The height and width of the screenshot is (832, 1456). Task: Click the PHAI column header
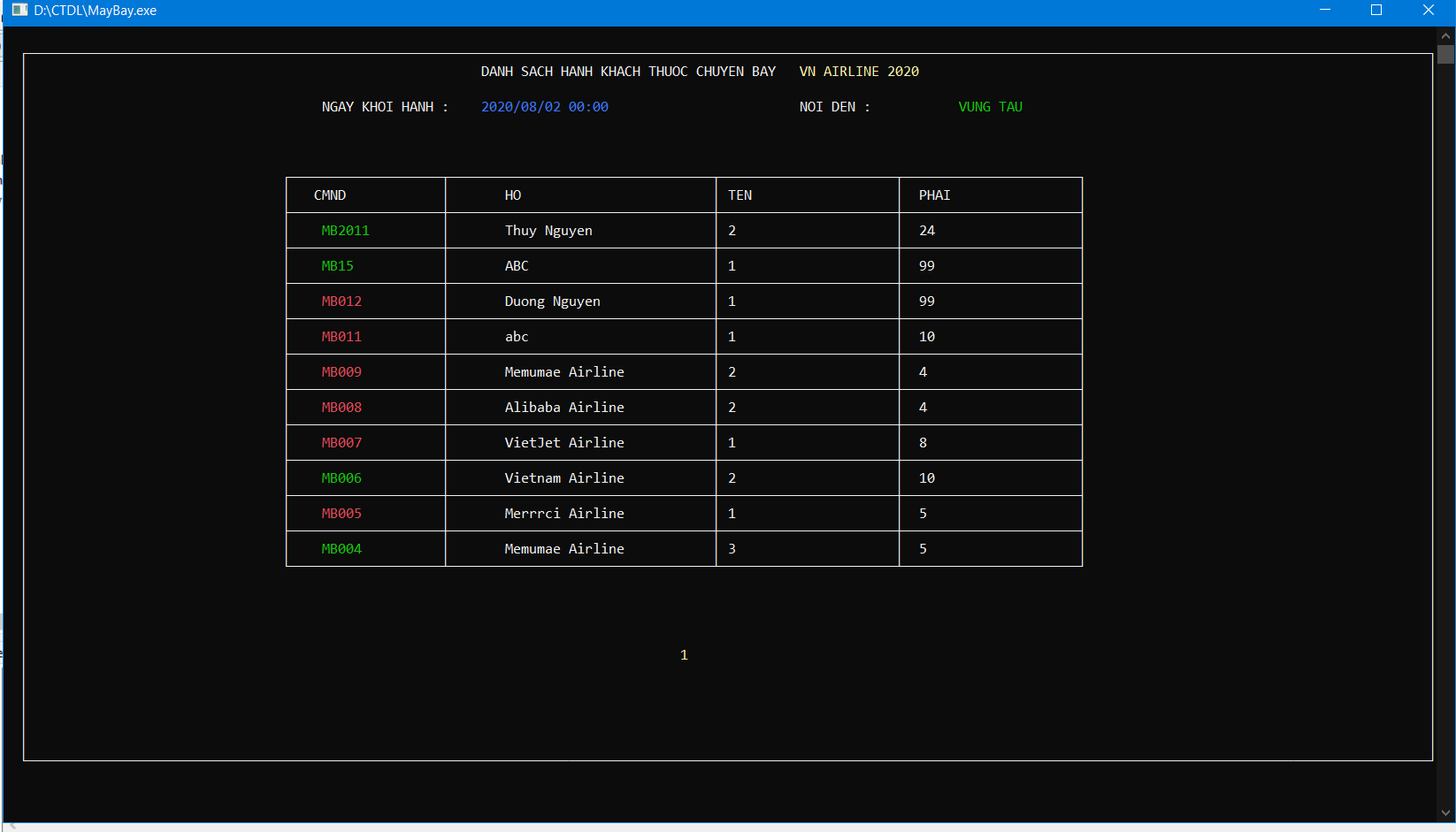(x=934, y=195)
